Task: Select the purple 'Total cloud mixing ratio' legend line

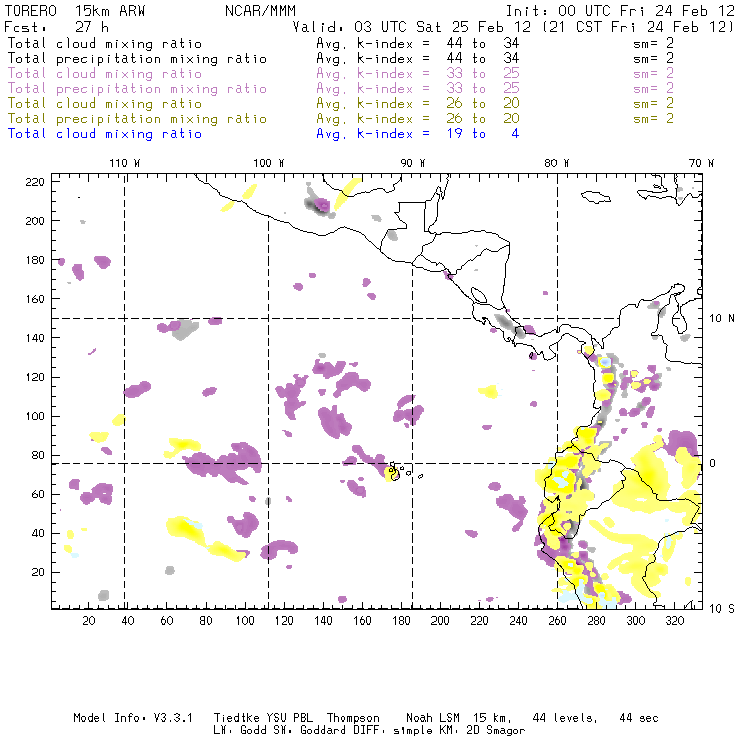Action: click(x=105, y=74)
